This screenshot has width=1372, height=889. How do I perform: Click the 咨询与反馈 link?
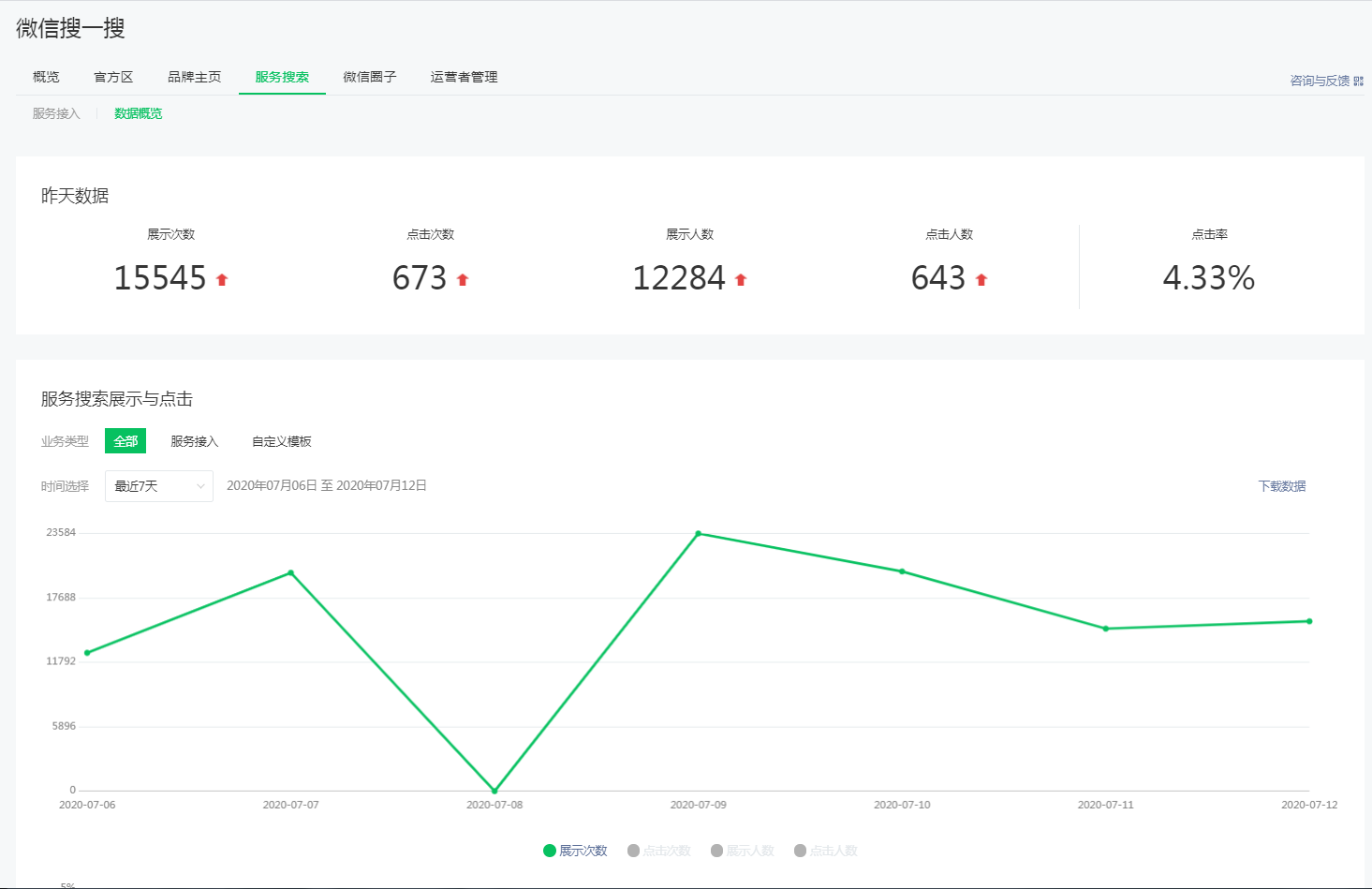(1320, 81)
